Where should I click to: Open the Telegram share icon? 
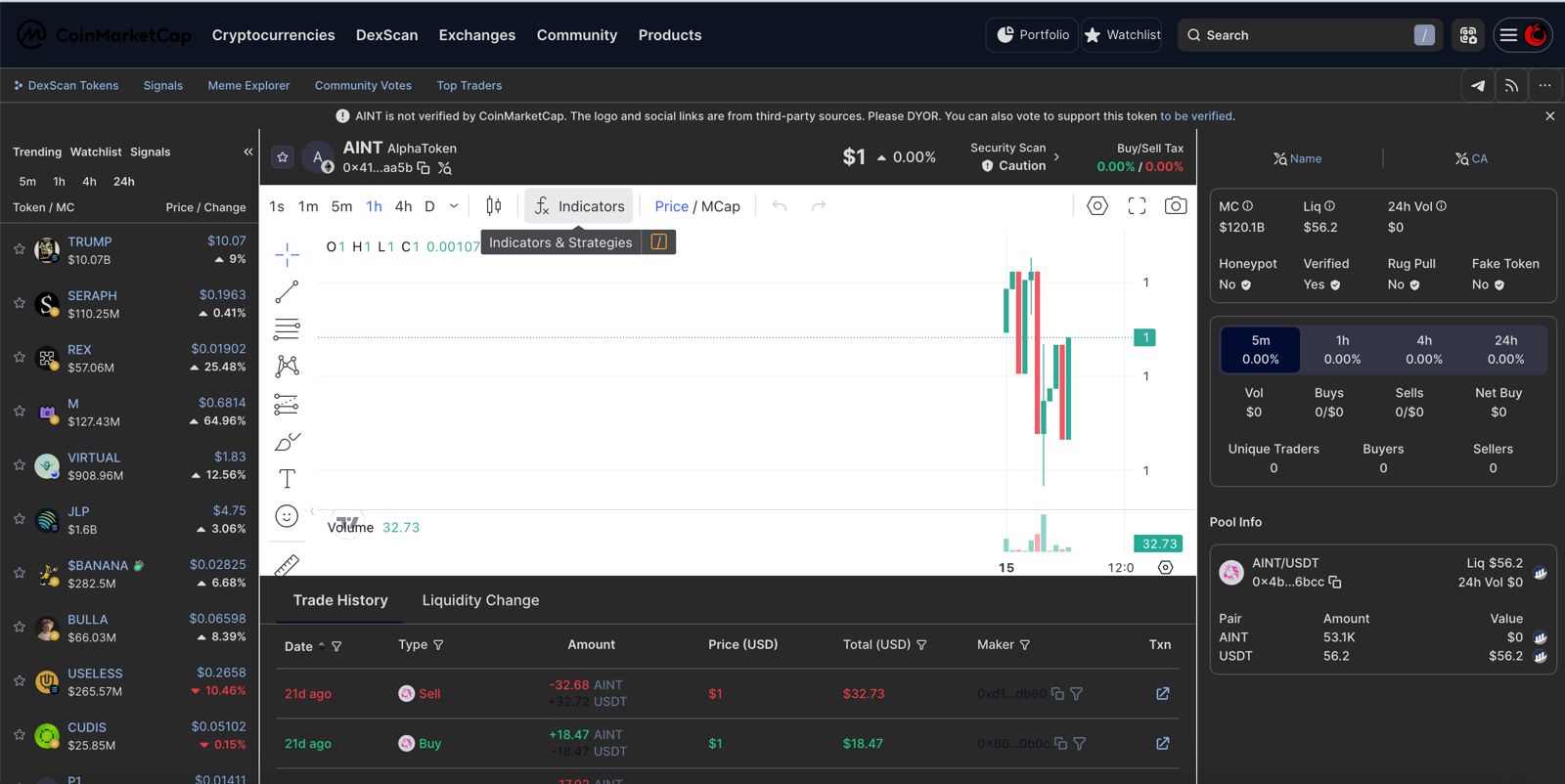1478,86
